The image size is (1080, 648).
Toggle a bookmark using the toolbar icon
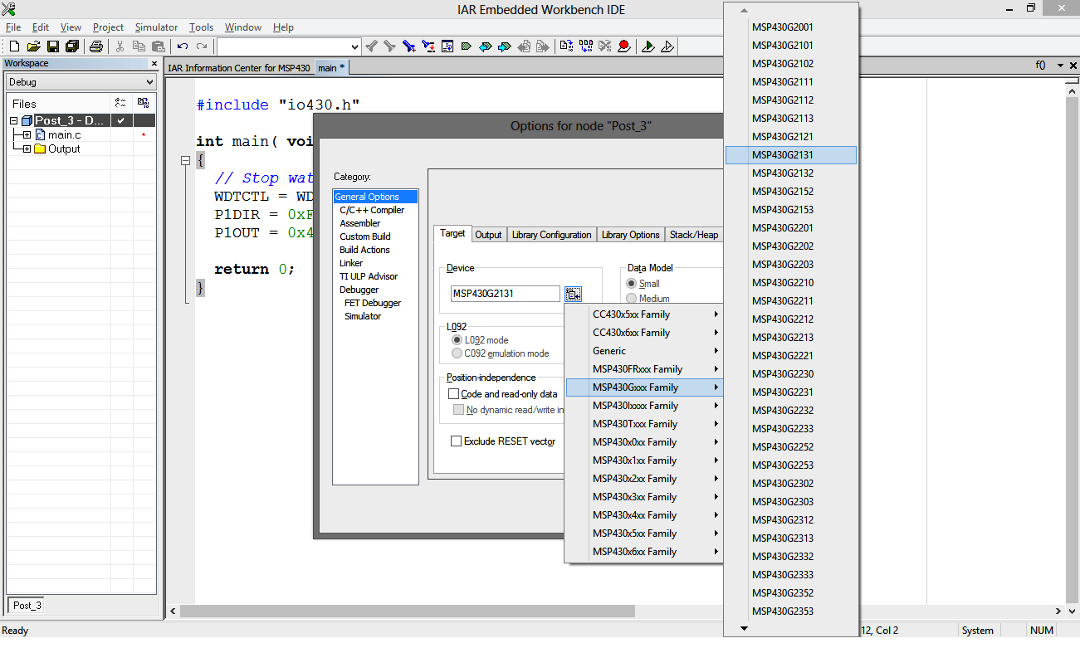pos(466,47)
